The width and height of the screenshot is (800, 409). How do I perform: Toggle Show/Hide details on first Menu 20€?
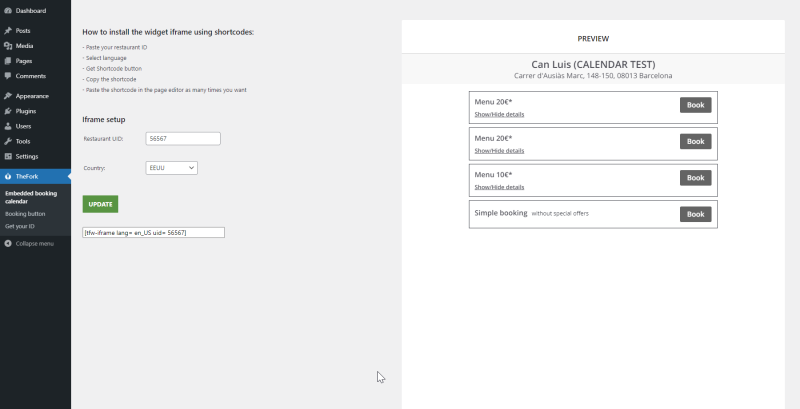tap(499, 114)
